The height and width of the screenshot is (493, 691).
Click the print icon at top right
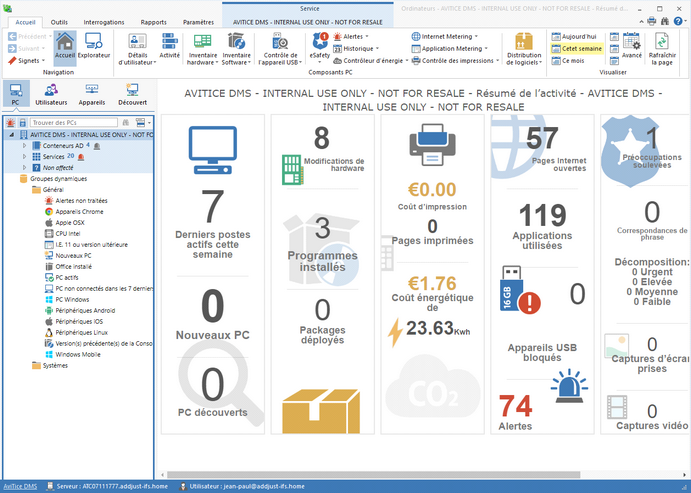click(x=652, y=21)
